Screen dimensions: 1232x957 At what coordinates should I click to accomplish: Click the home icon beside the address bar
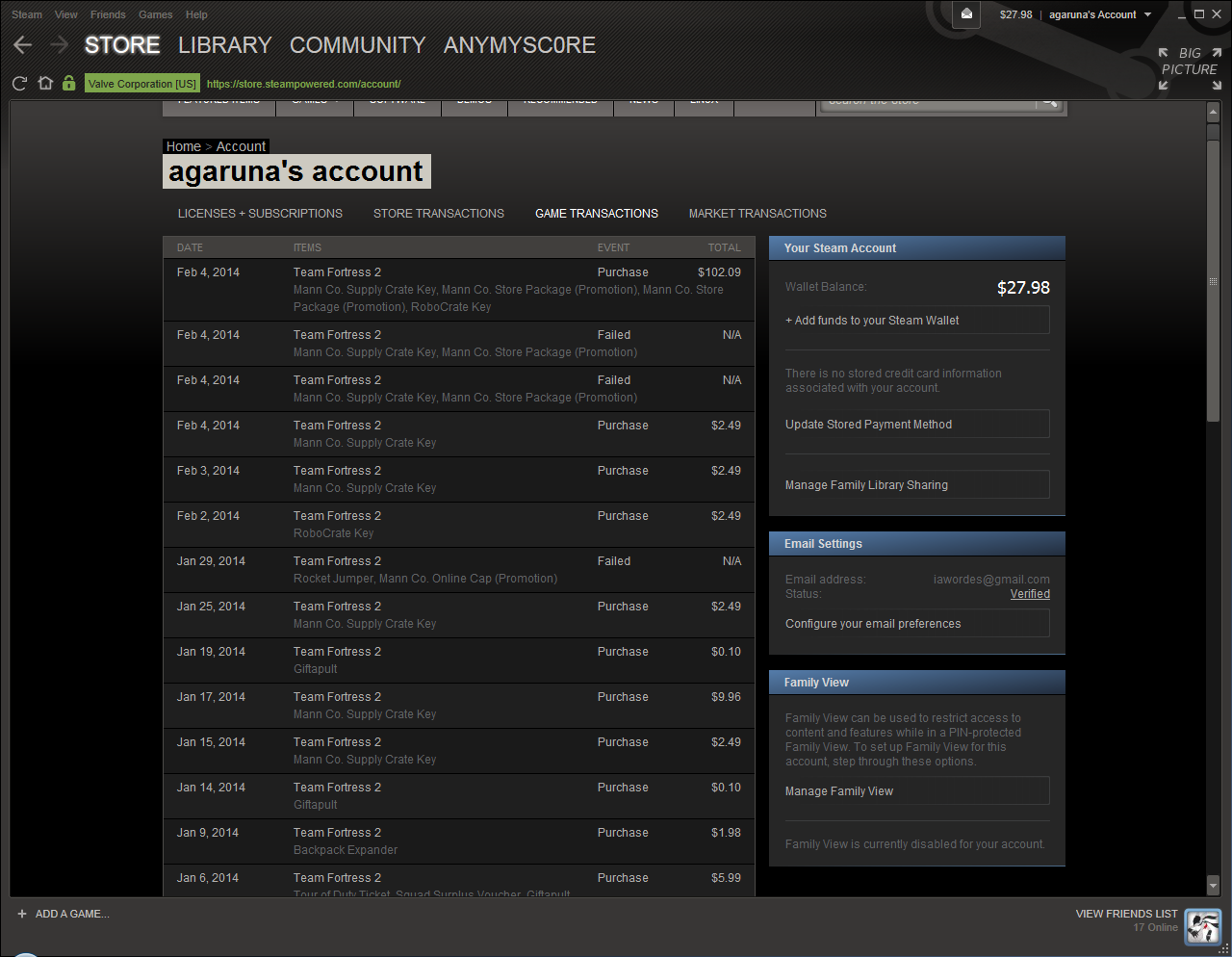44,84
